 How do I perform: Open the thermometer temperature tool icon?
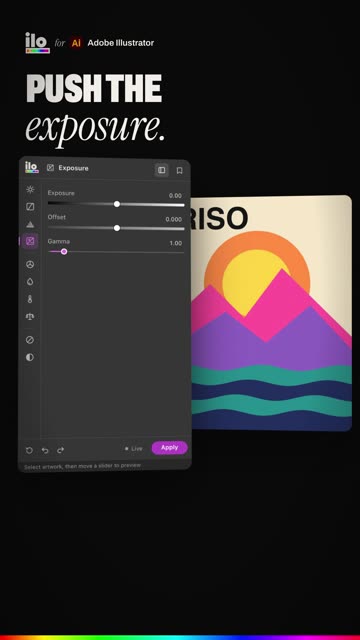(x=30, y=299)
